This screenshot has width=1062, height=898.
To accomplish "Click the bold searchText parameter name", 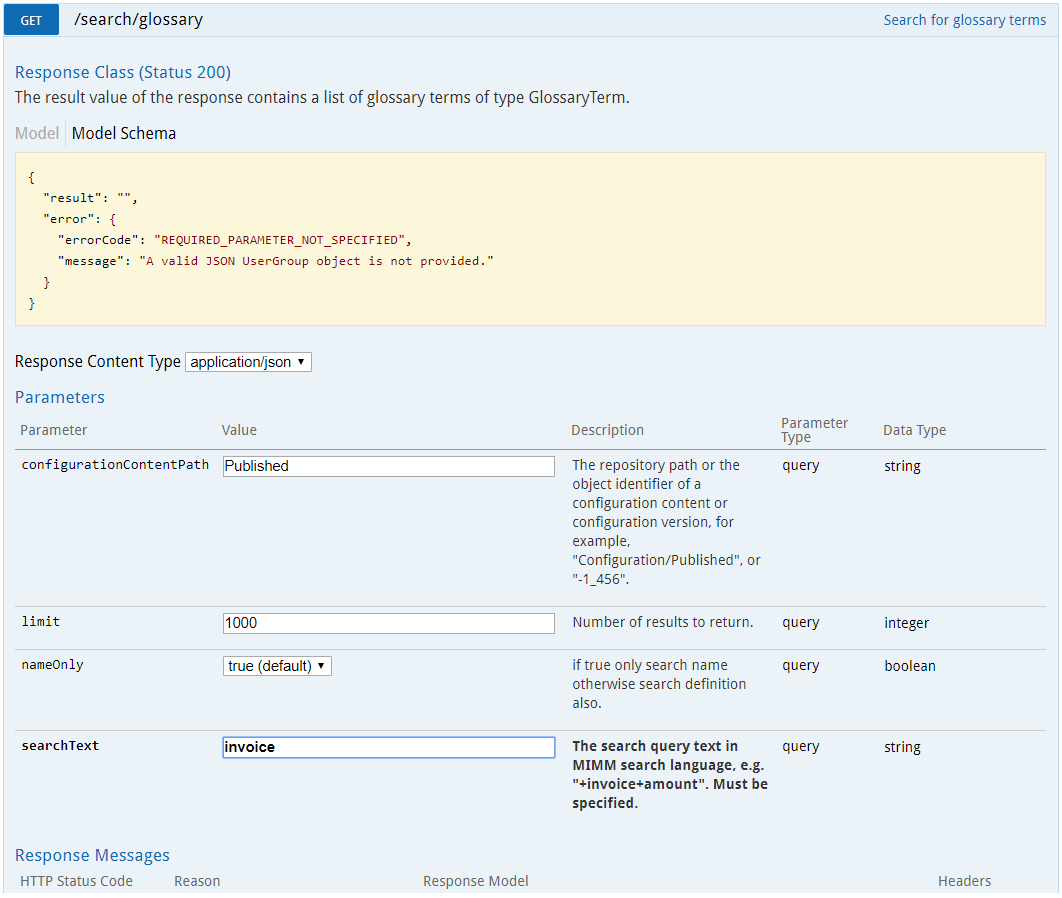I will pyautogui.click(x=60, y=746).
